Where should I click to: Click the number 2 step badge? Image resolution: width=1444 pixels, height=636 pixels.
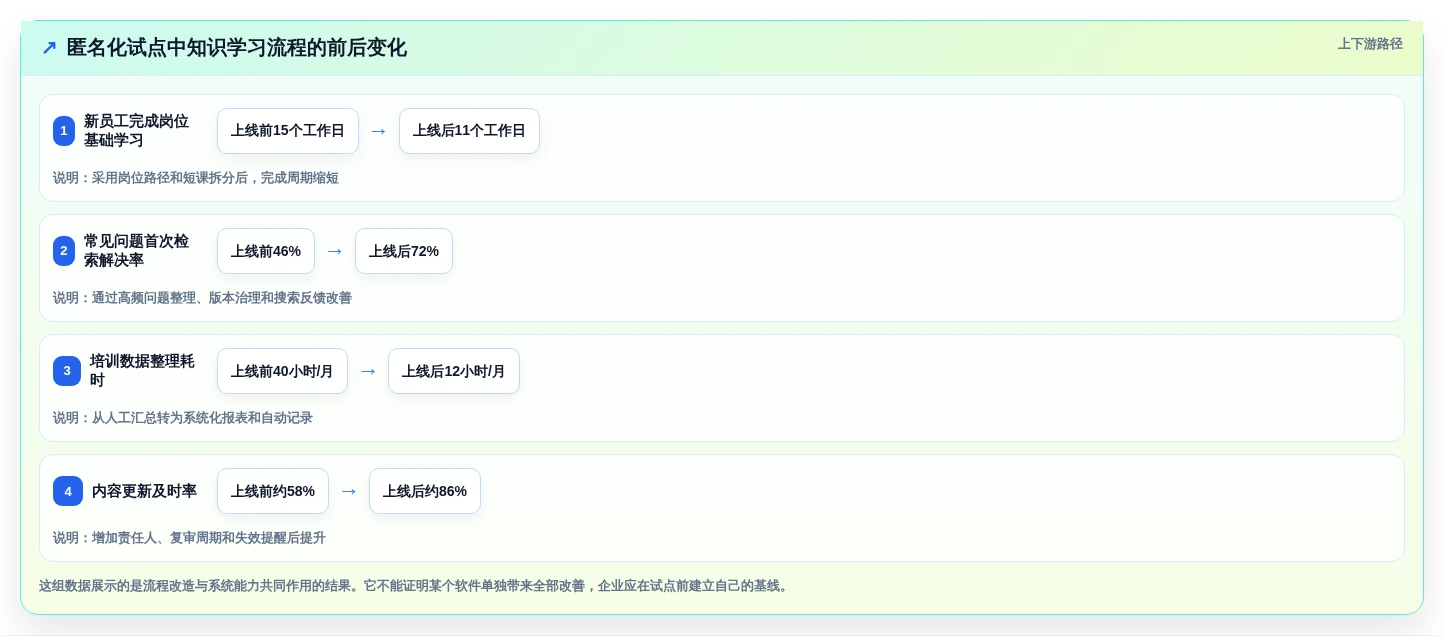[x=64, y=251]
